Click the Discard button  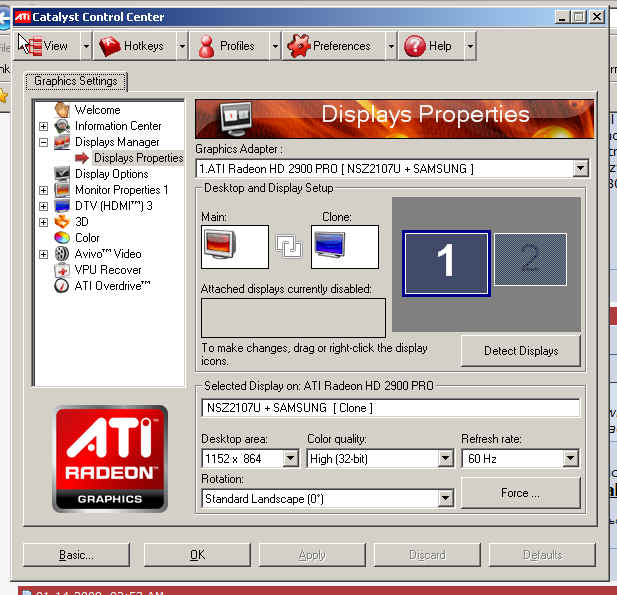pyautogui.click(x=427, y=555)
